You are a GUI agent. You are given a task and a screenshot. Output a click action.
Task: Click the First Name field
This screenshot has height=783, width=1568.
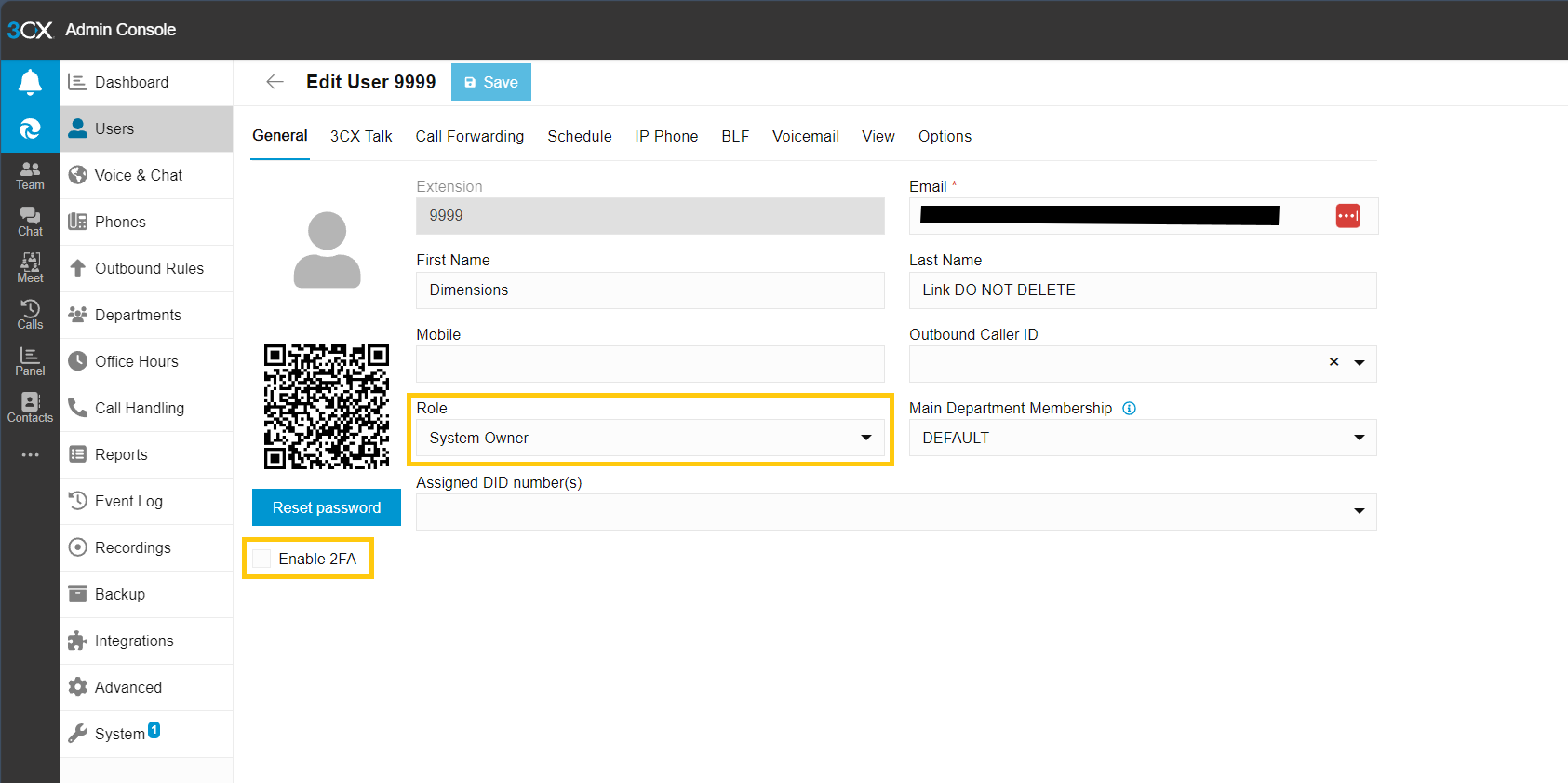pyautogui.click(x=650, y=290)
